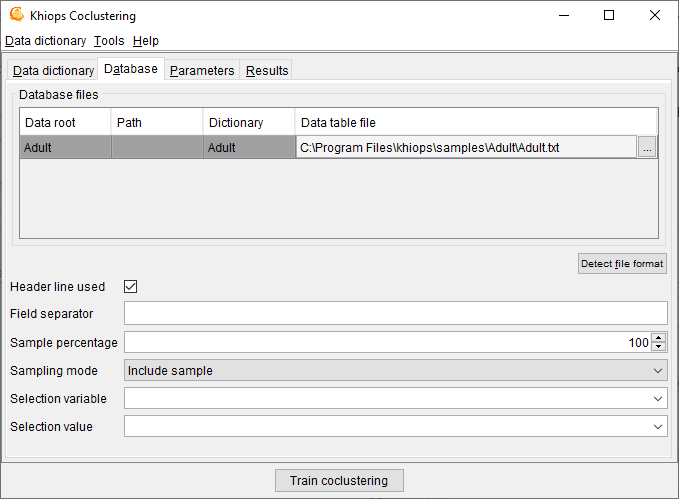Open the Sampling mode dropdown
This screenshot has width=679, height=499.
coord(395,370)
